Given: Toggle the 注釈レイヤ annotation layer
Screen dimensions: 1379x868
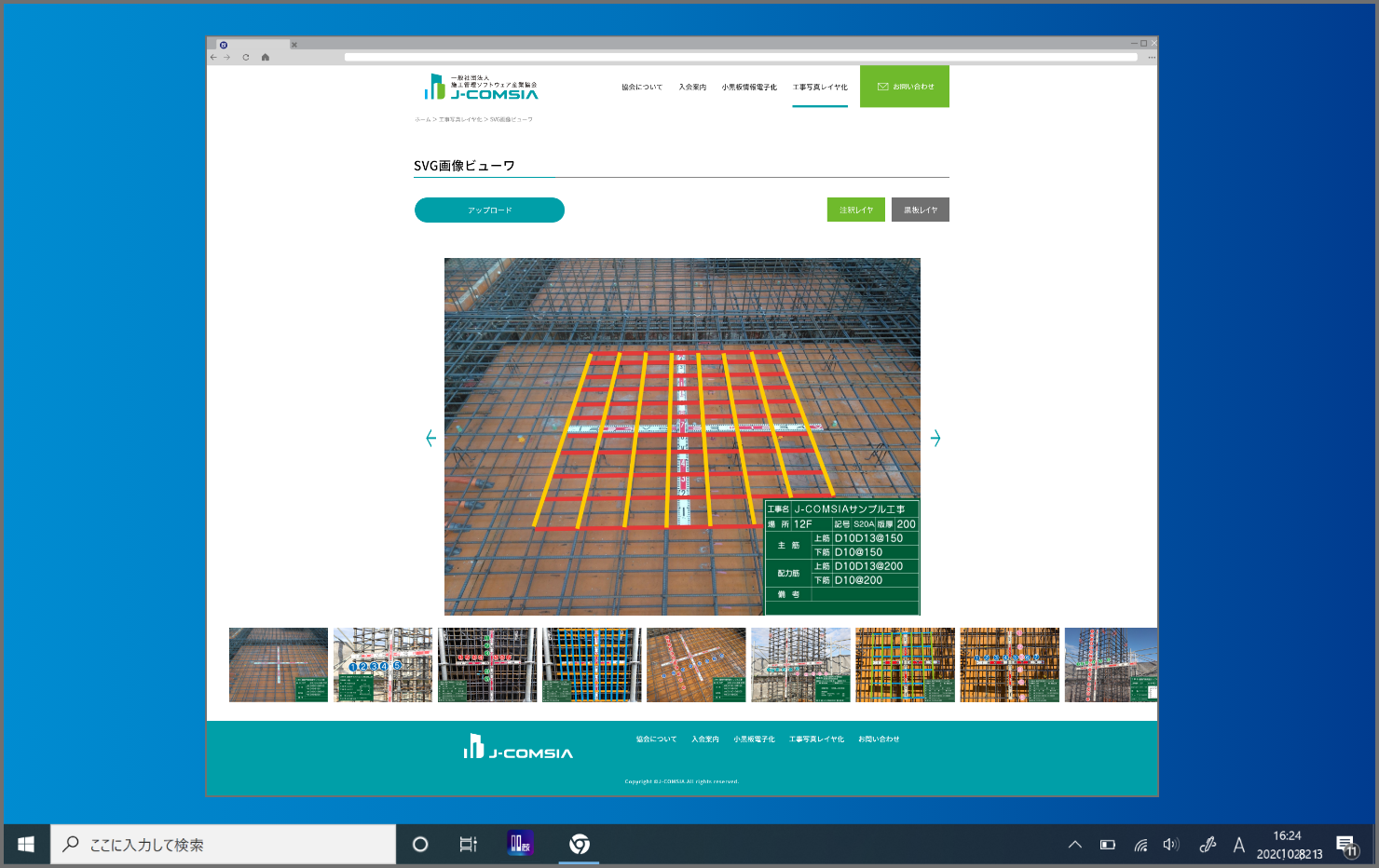Looking at the screenshot, I should [x=855, y=210].
